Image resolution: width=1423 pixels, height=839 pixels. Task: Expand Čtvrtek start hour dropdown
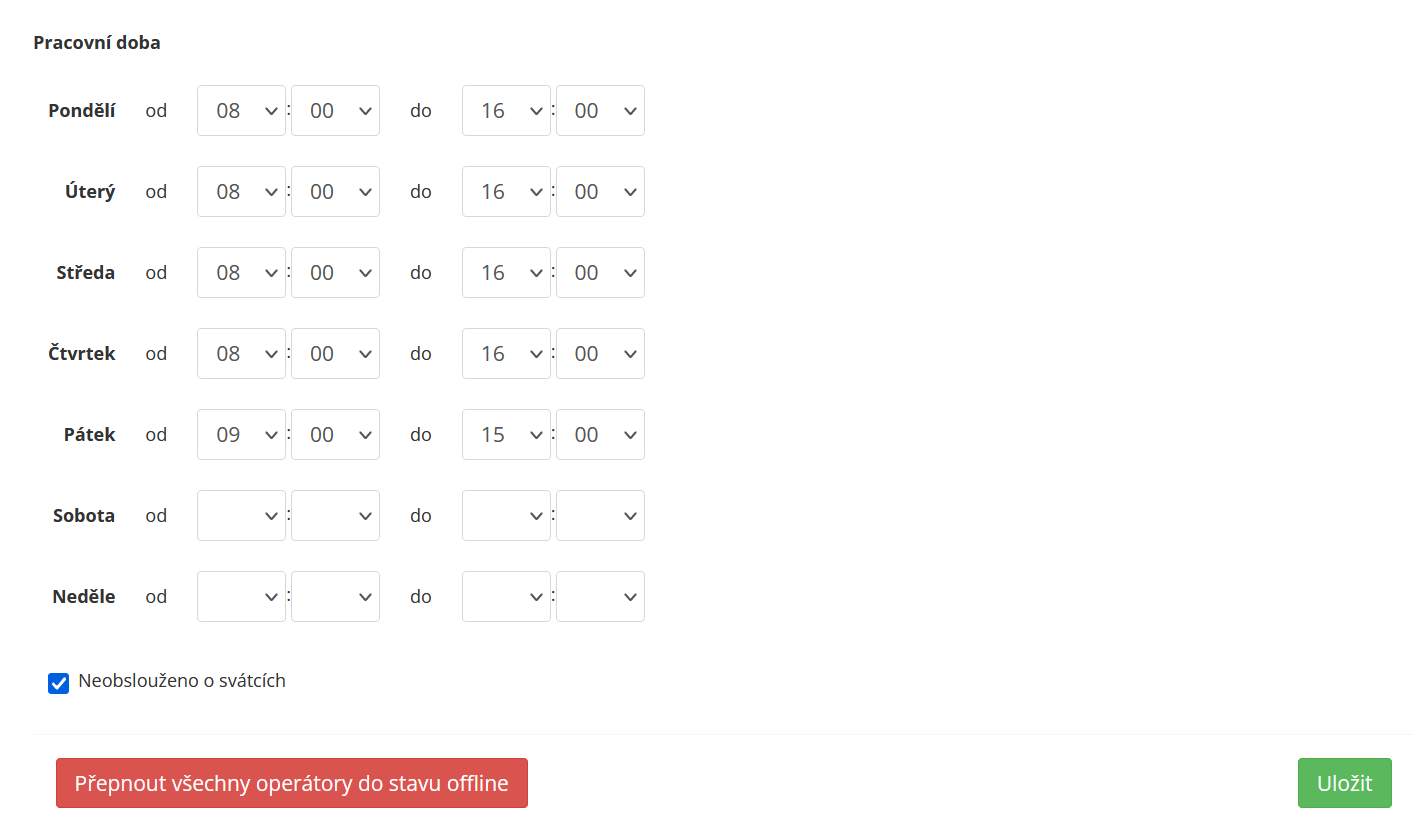coord(241,354)
